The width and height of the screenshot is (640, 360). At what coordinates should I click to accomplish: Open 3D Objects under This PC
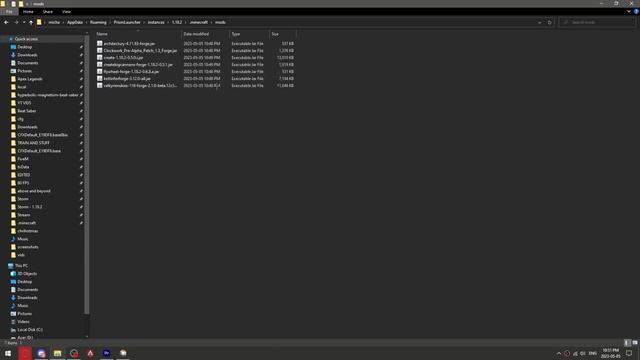click(27, 274)
